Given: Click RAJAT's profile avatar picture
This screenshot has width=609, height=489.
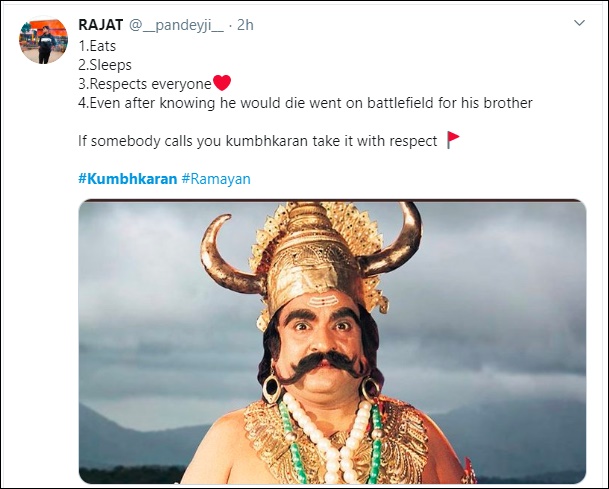Looking at the screenshot, I should click(x=43, y=39).
